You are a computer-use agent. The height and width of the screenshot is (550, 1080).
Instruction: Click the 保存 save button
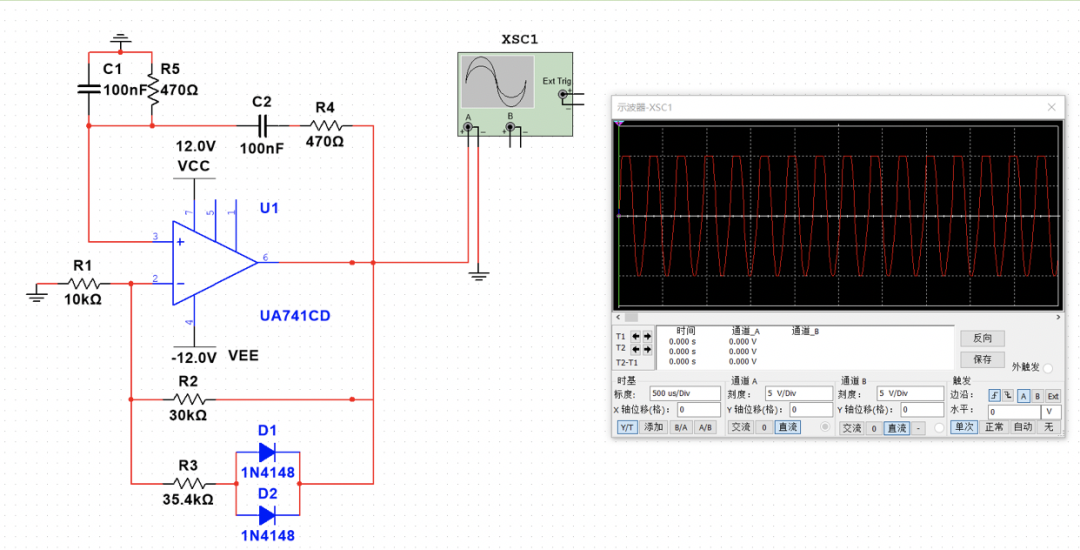pos(981,359)
